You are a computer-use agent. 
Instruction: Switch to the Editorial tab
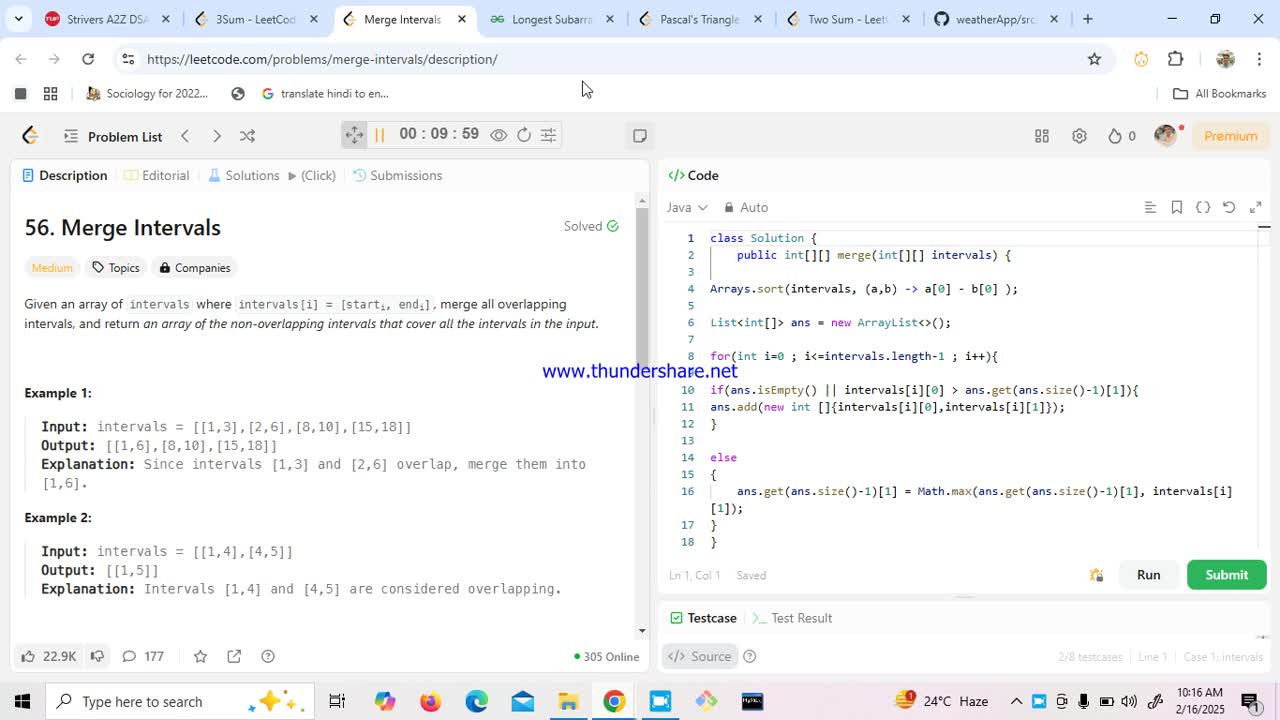pyautogui.click(x=157, y=175)
